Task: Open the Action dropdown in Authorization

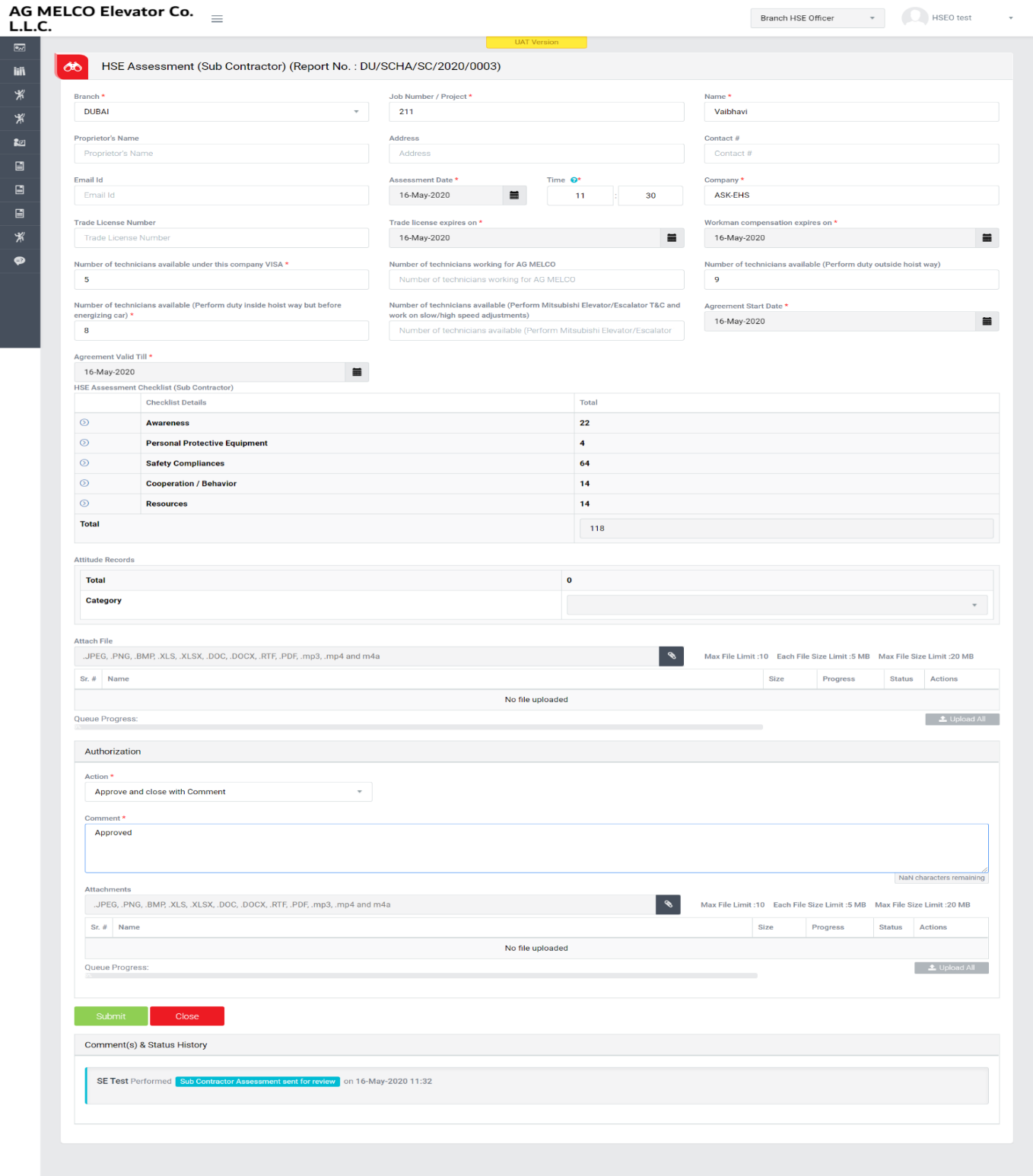Action: 228,792
